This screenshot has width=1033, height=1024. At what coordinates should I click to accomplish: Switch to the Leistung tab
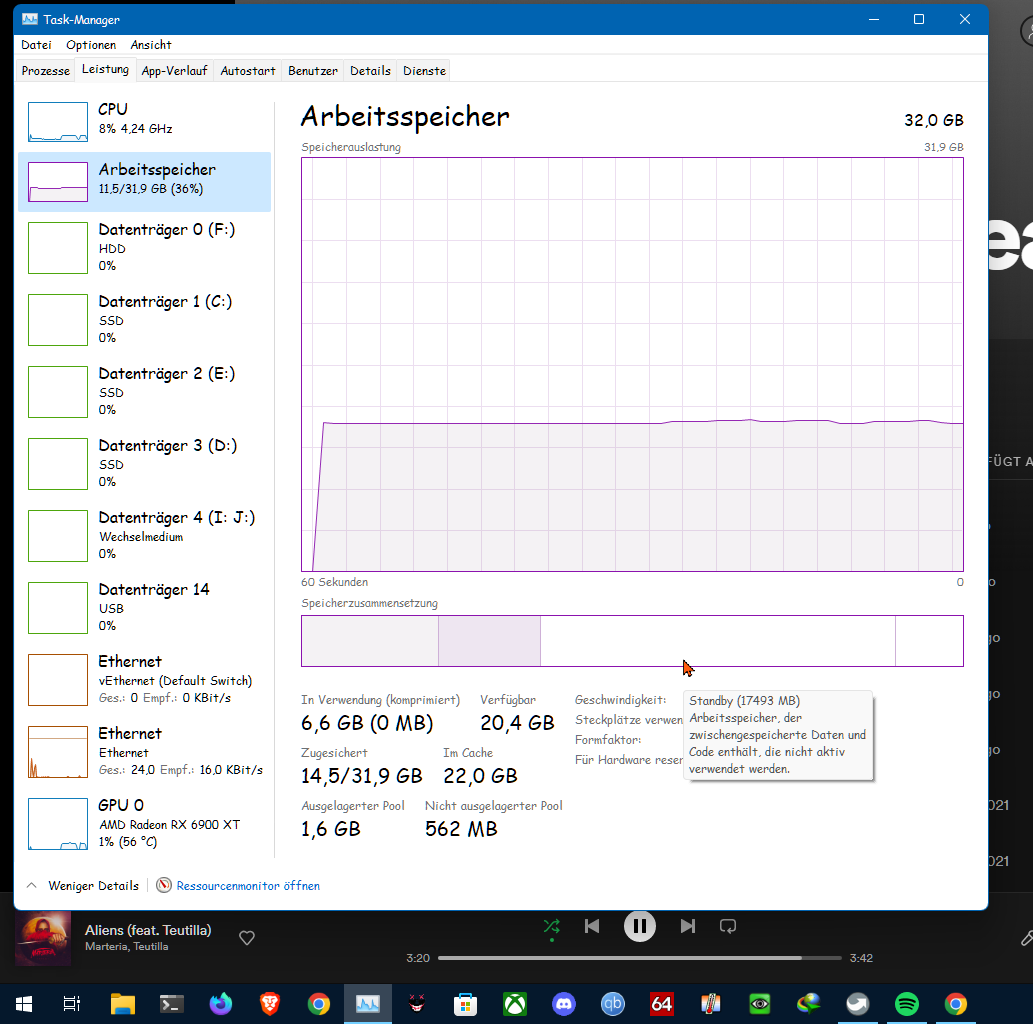[x=105, y=69]
